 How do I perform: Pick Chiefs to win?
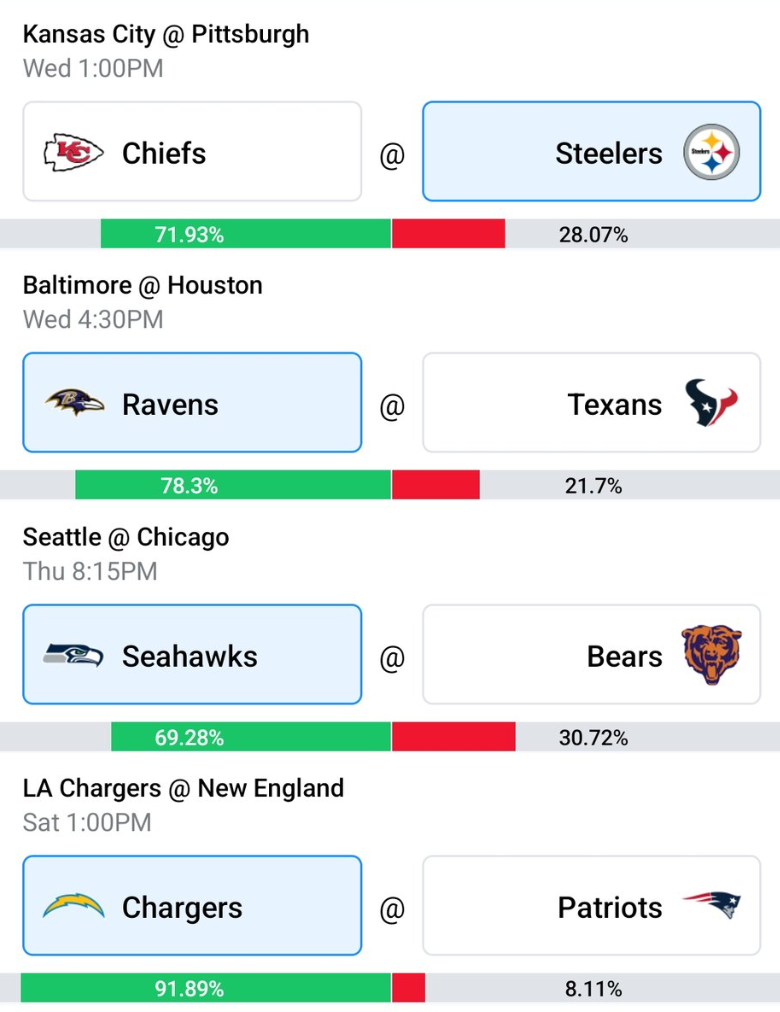tap(192, 152)
